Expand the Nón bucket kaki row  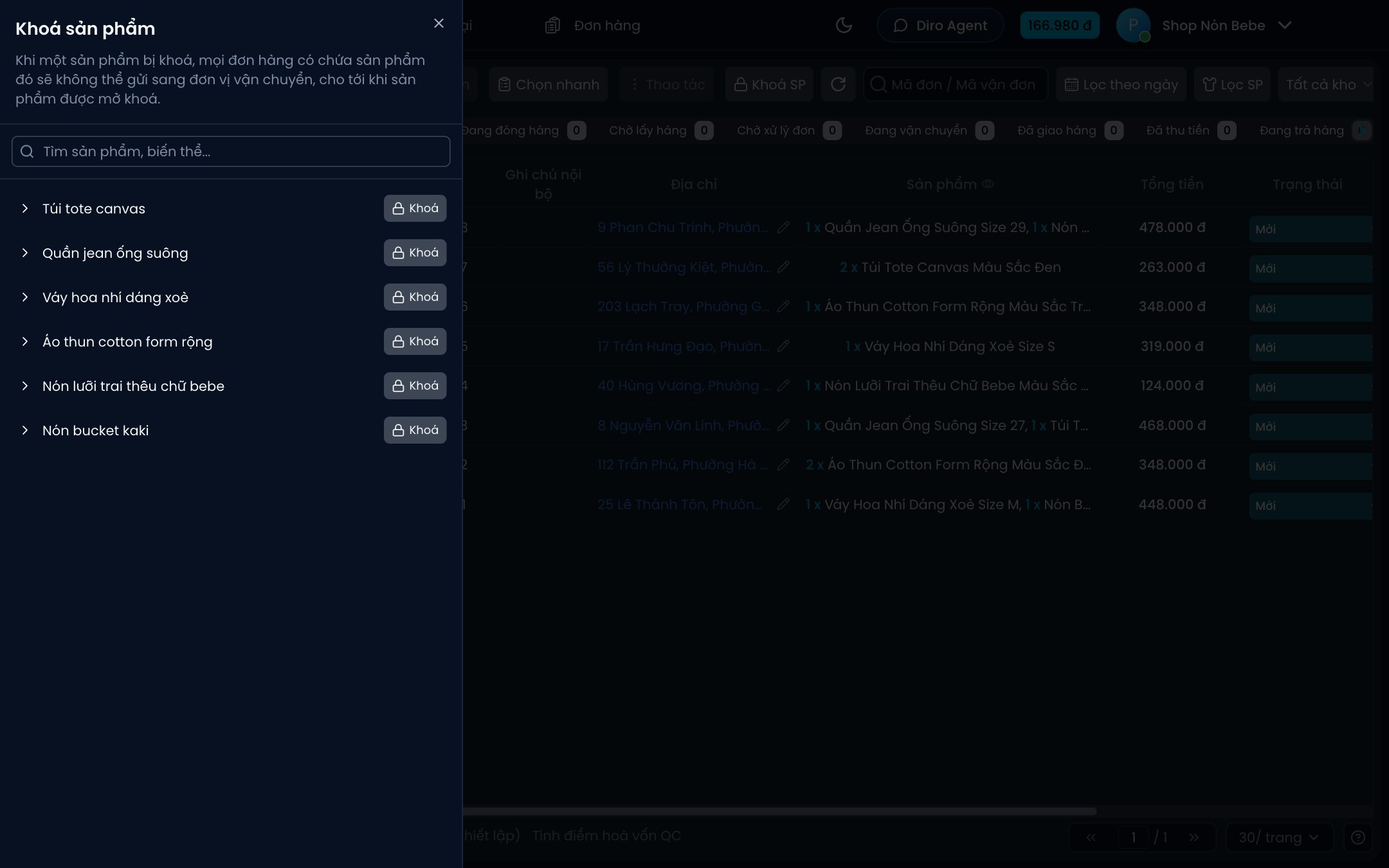click(x=25, y=430)
